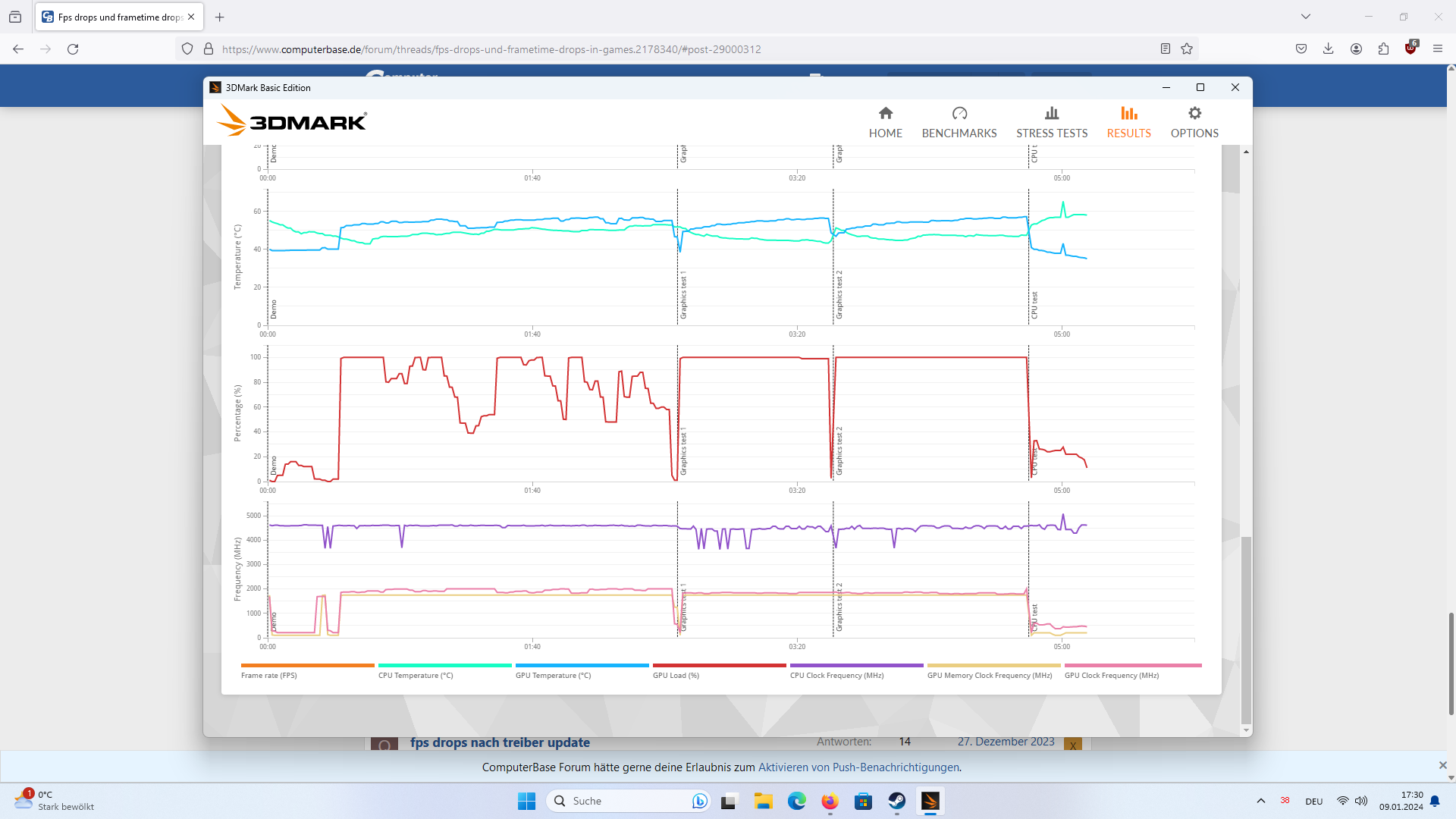Open a new browser tab
This screenshot has height=819, width=1456.
click(x=219, y=17)
